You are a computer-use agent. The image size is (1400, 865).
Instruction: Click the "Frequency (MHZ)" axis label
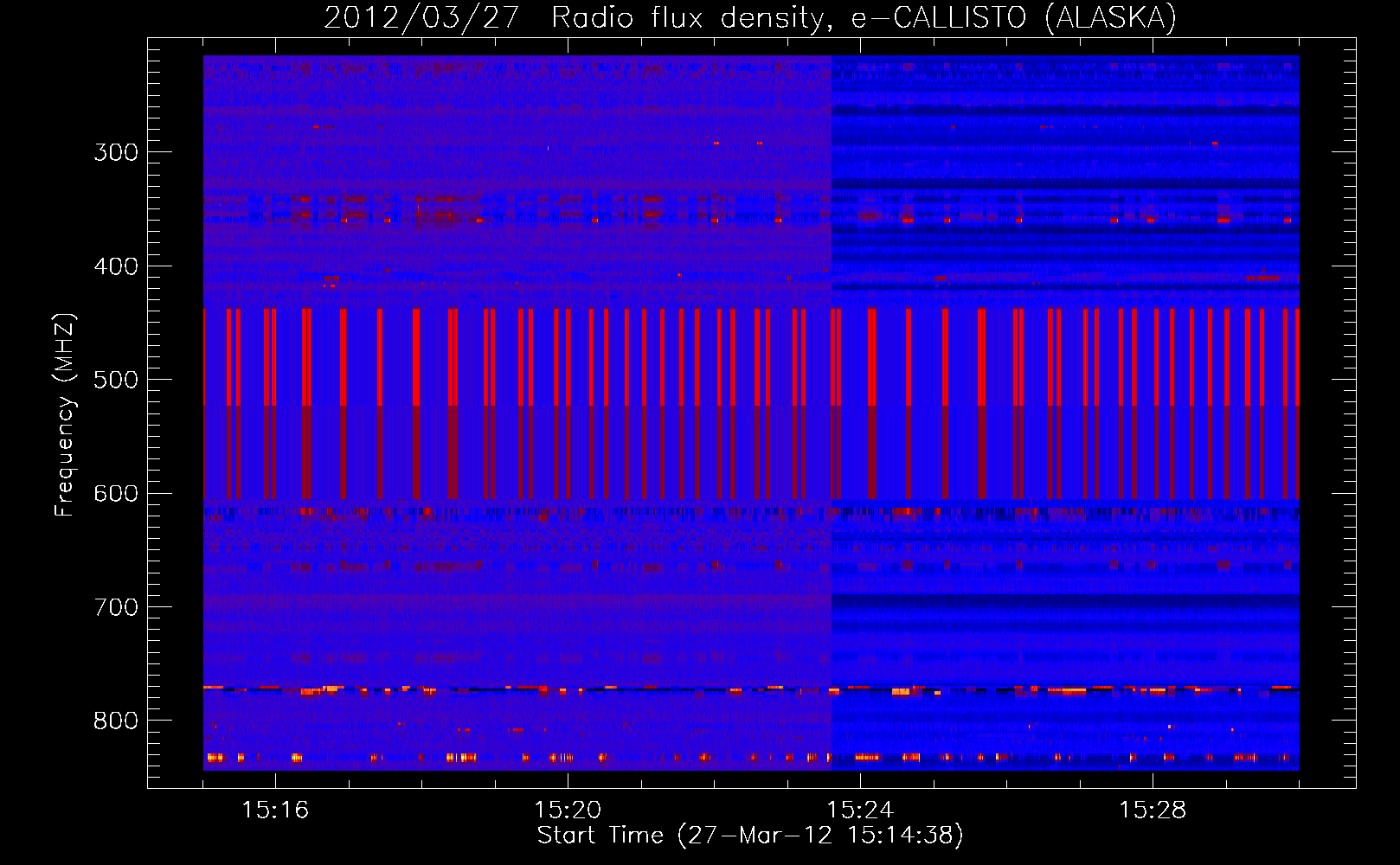click(65, 415)
